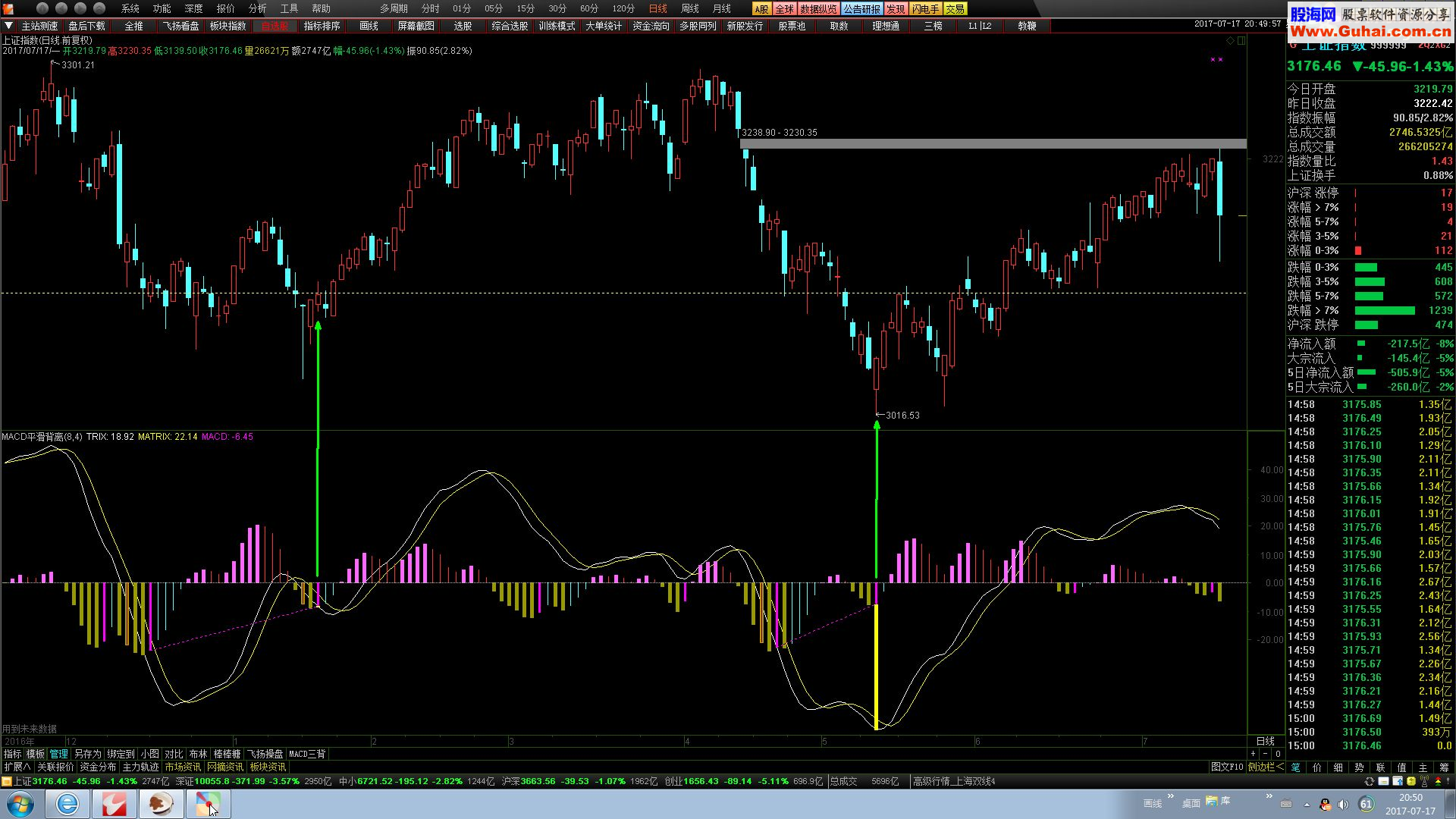Expand the 扩展∧ panel

17,767
